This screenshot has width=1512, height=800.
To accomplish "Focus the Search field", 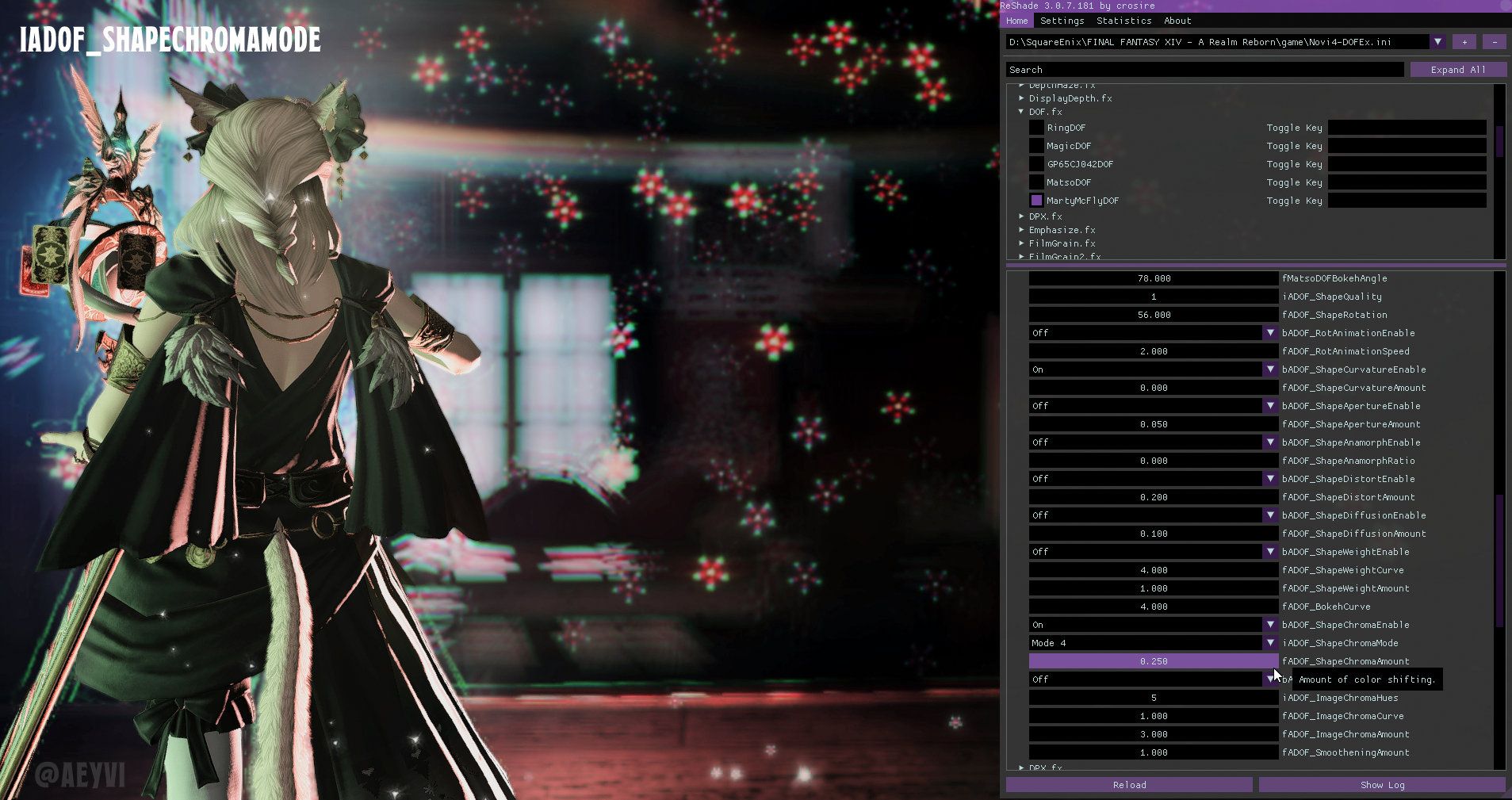I will tap(1204, 70).
